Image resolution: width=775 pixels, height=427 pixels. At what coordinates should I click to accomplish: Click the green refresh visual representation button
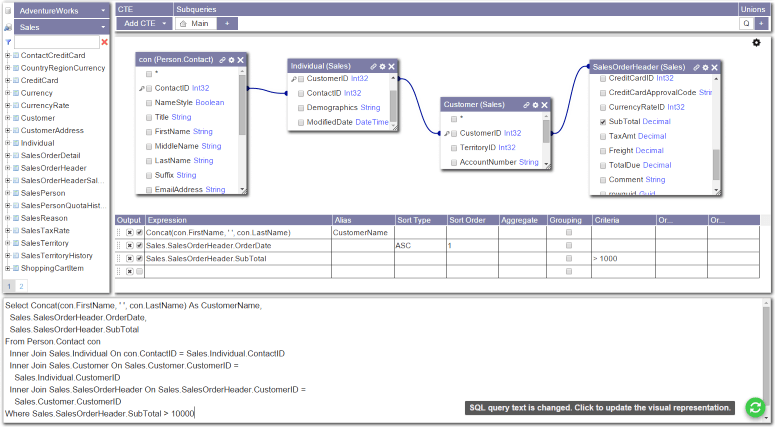755,408
